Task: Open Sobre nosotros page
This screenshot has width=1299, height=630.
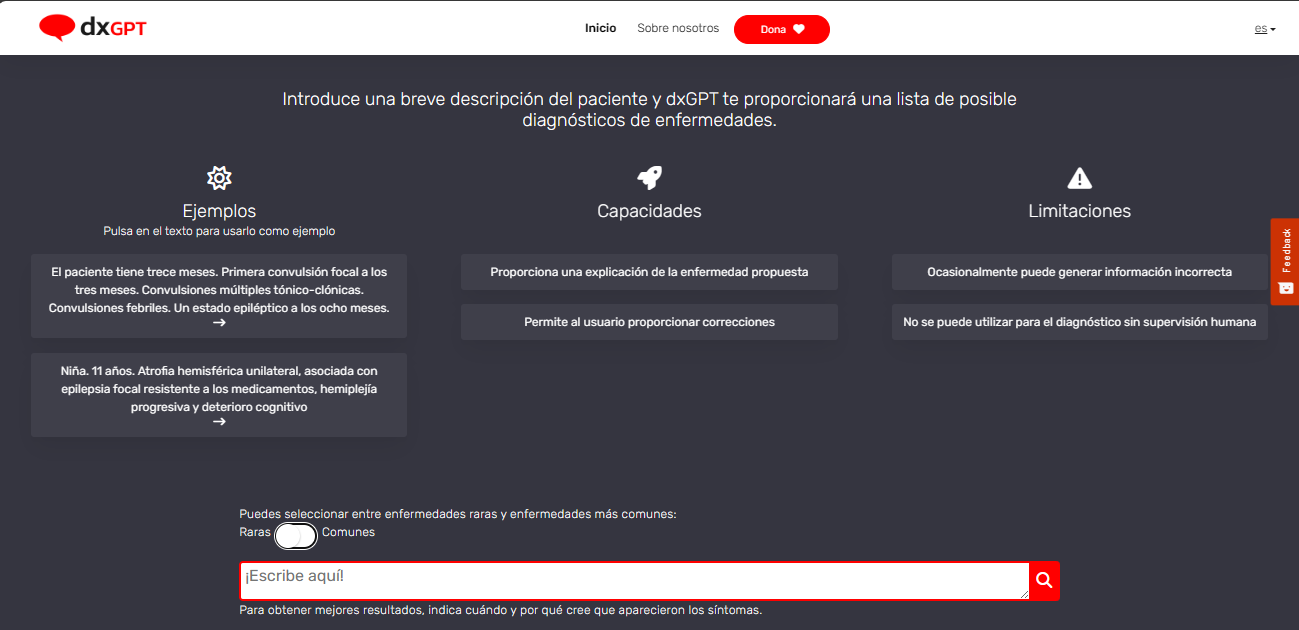Action: pos(678,28)
